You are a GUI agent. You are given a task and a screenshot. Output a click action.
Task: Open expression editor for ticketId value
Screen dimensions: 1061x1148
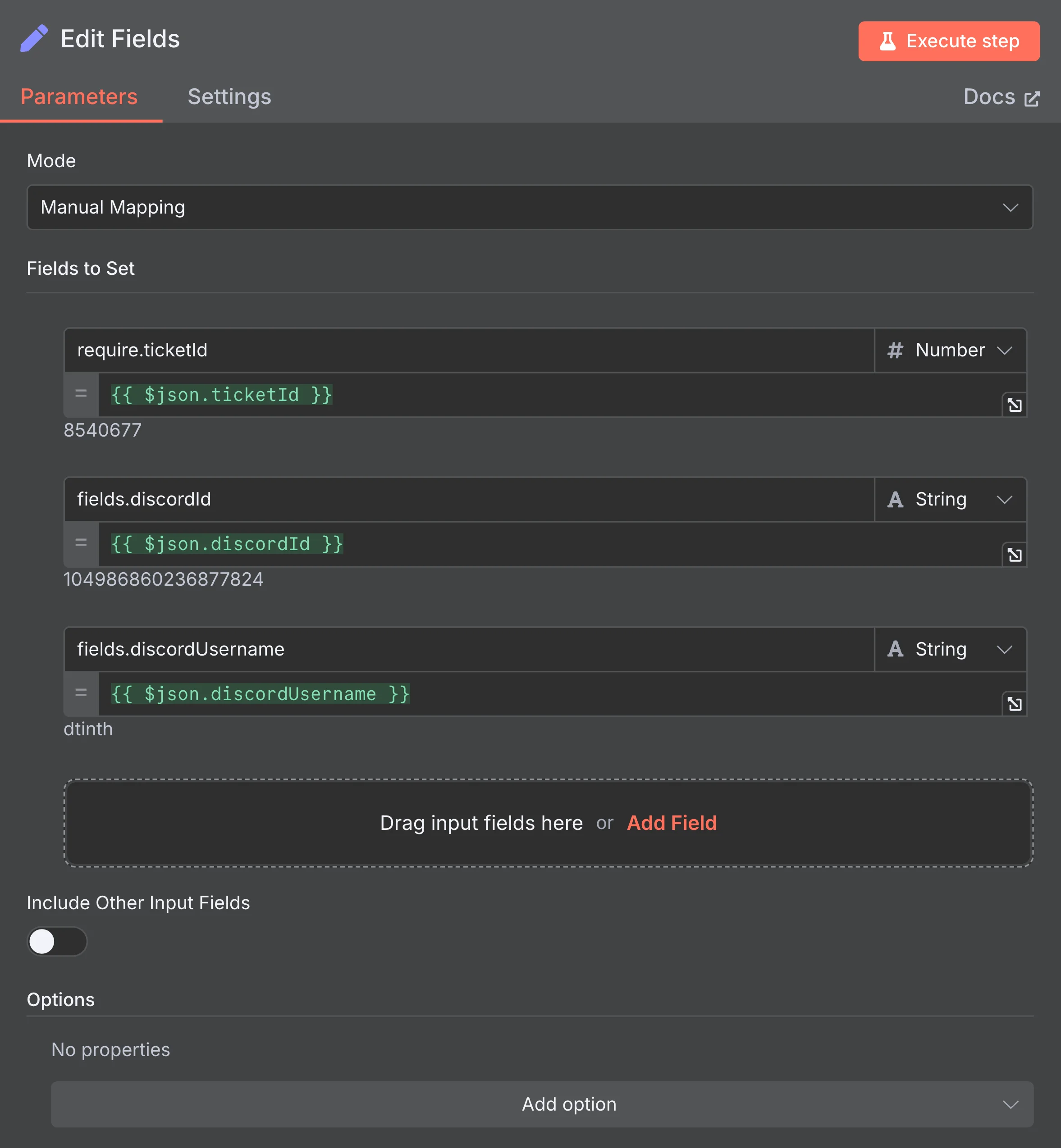[x=1014, y=405]
